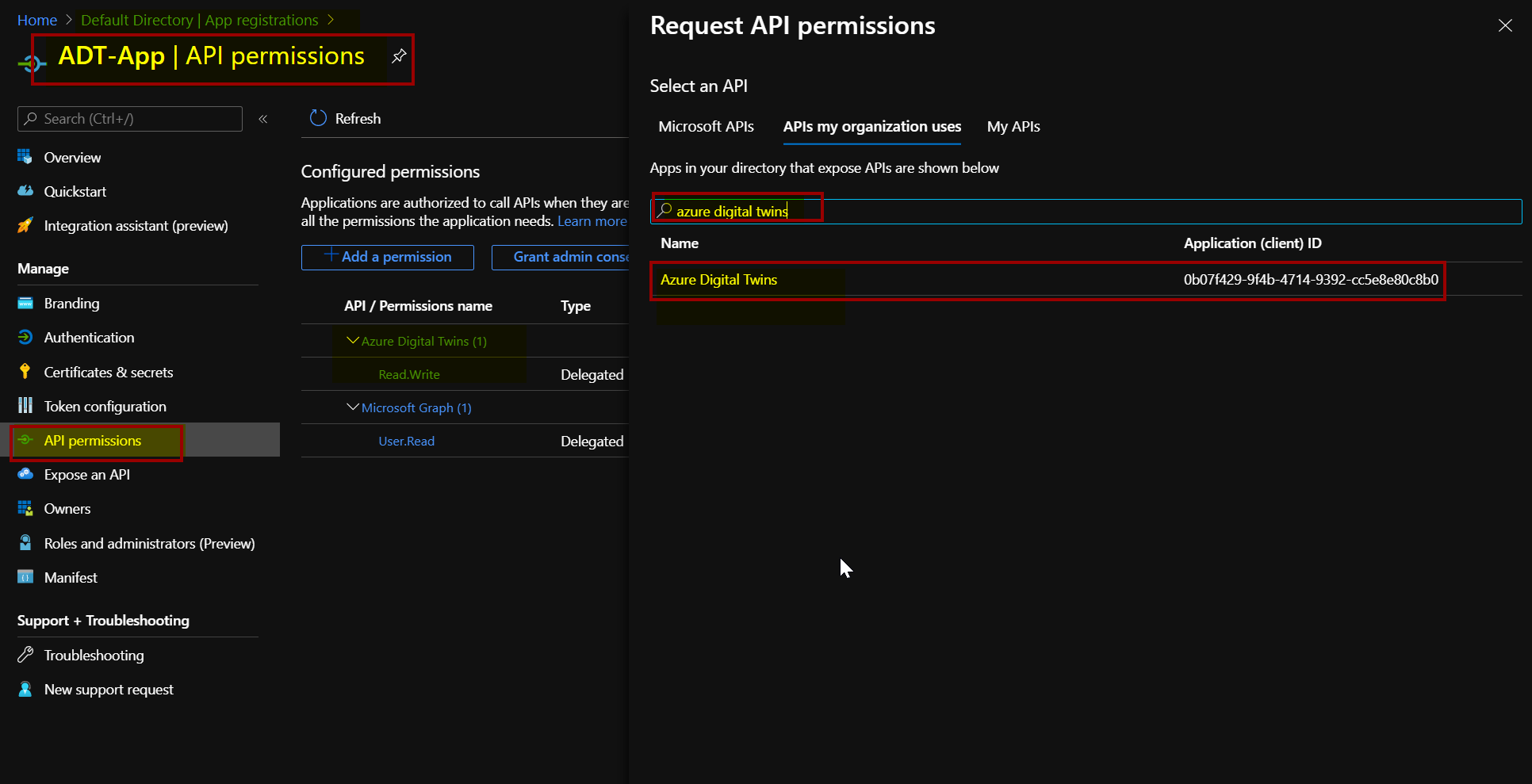Screen dimensions: 1532x784
Task: Click the API / Permissions name column header
Action: [418, 306]
